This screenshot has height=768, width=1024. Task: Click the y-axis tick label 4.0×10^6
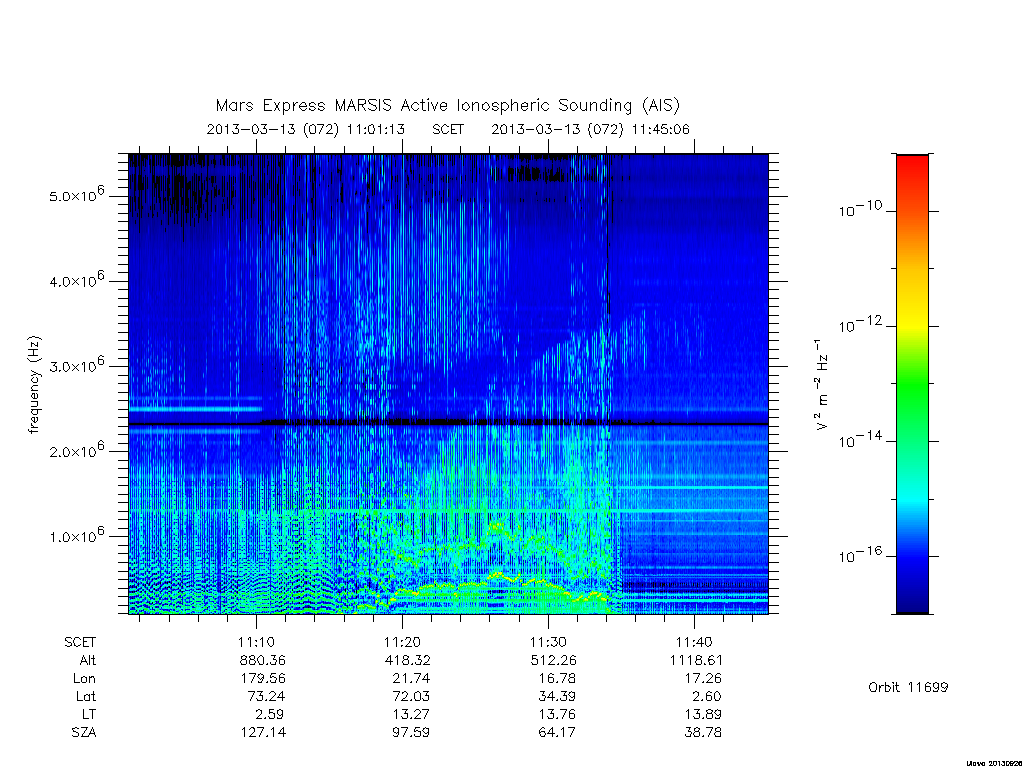point(76,280)
